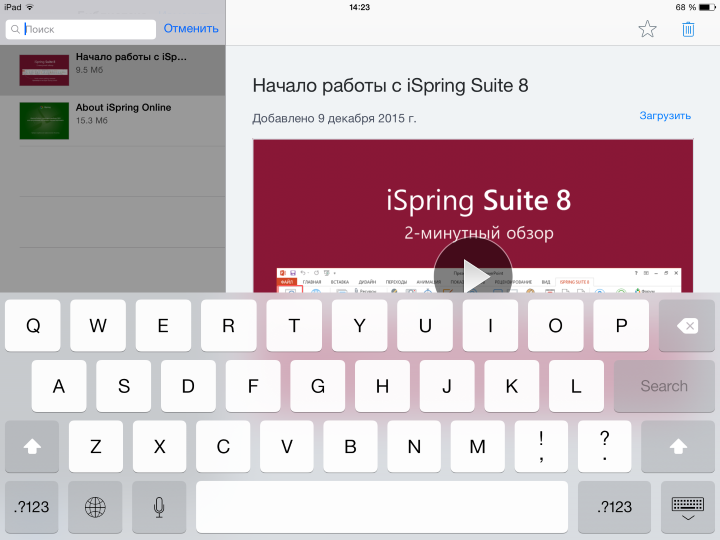The image size is (720, 540).
Task: Tap the Q key
Action: point(33,326)
